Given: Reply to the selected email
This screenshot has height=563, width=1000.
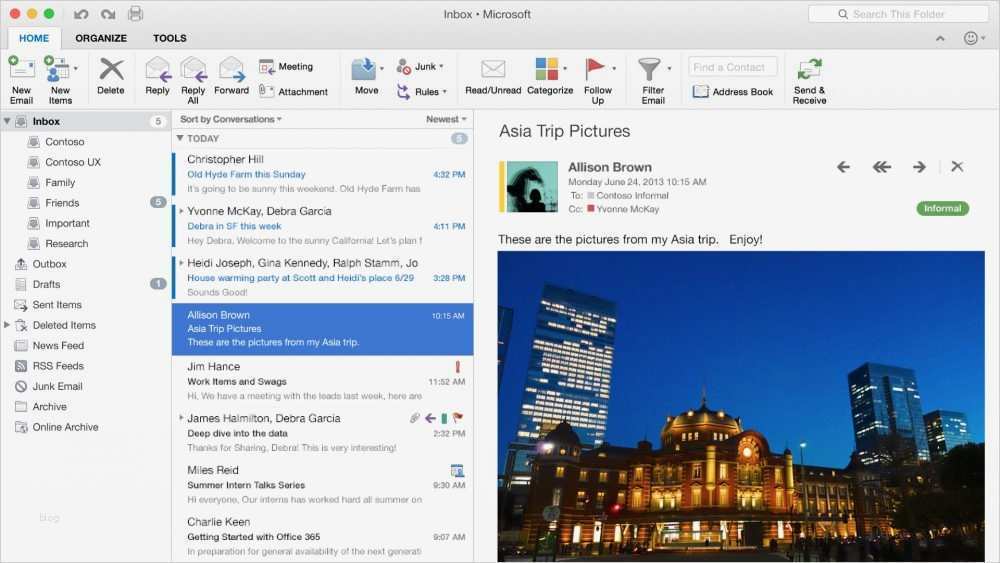Looking at the screenshot, I should (157, 76).
